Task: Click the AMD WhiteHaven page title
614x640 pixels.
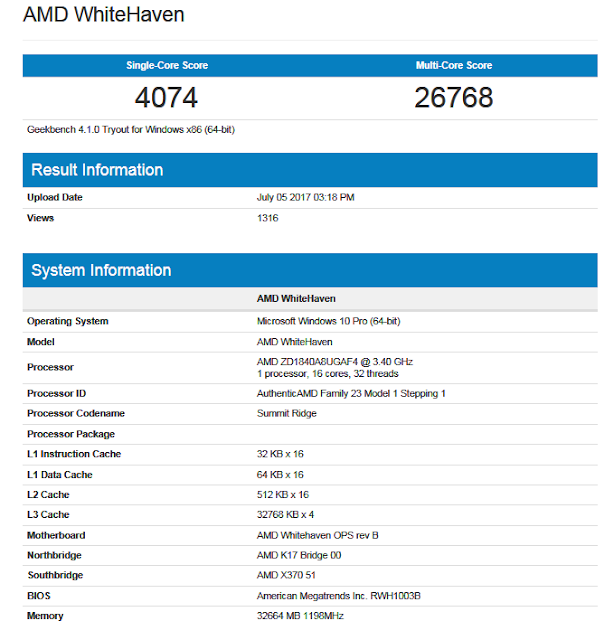Action: tap(104, 15)
